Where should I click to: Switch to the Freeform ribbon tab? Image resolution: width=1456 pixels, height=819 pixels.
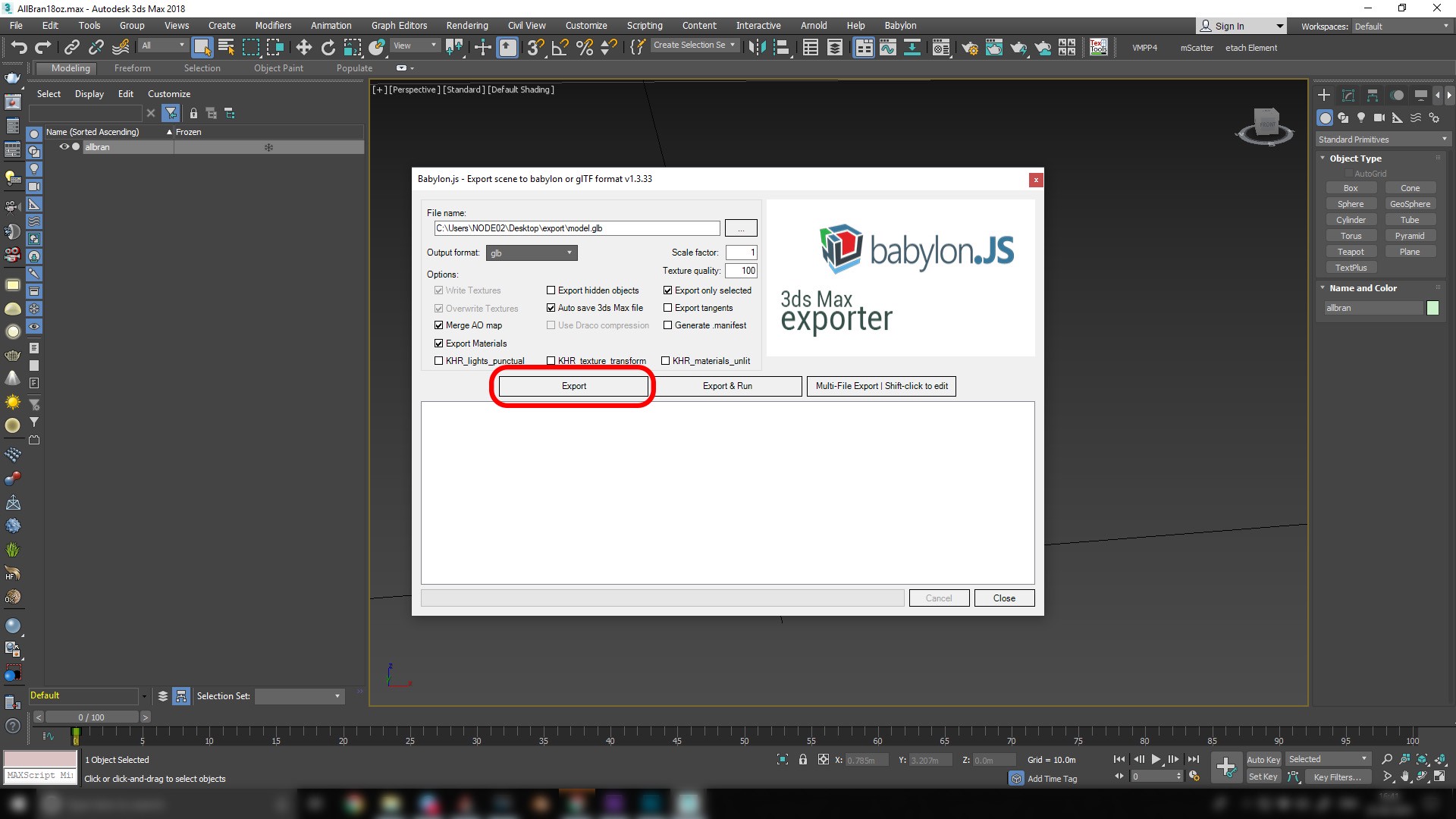pyautogui.click(x=132, y=68)
